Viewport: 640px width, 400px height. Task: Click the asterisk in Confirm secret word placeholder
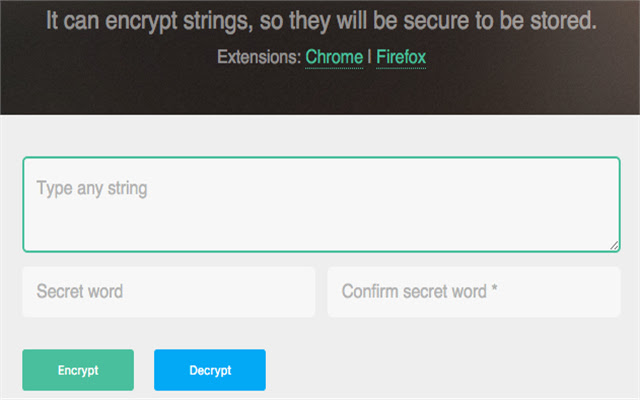[x=494, y=292]
